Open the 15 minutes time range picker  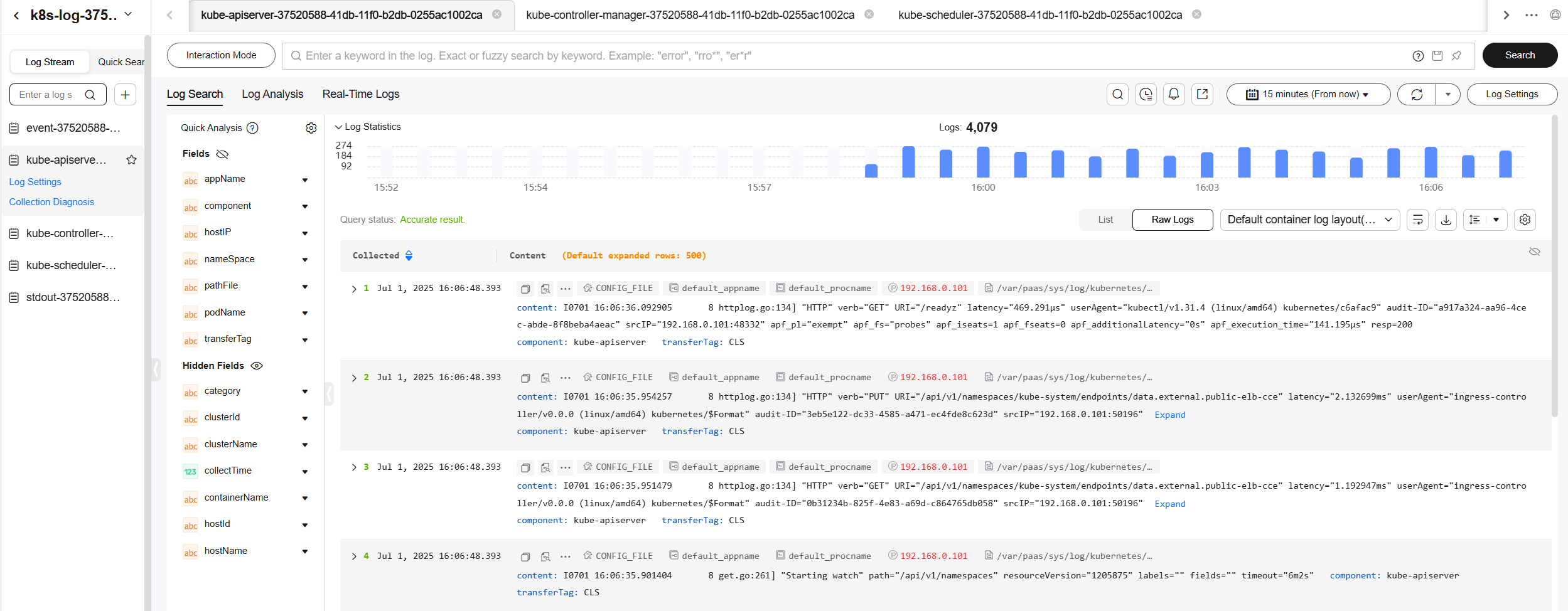[x=1308, y=94]
